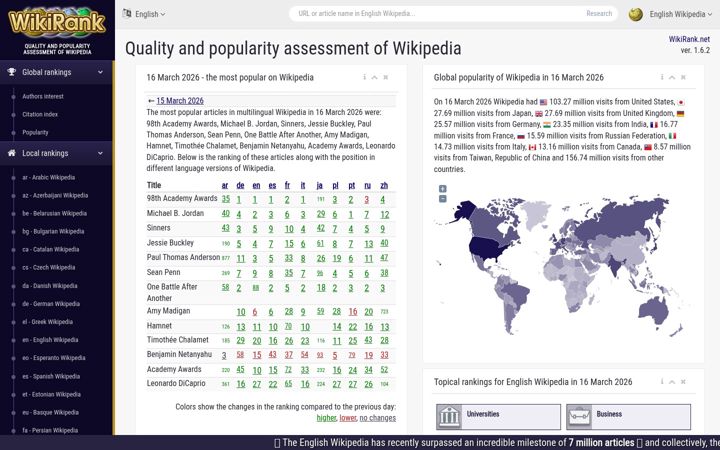This screenshot has height=450, width=720.
Task: Click the India flag icon
Action: tap(547, 124)
